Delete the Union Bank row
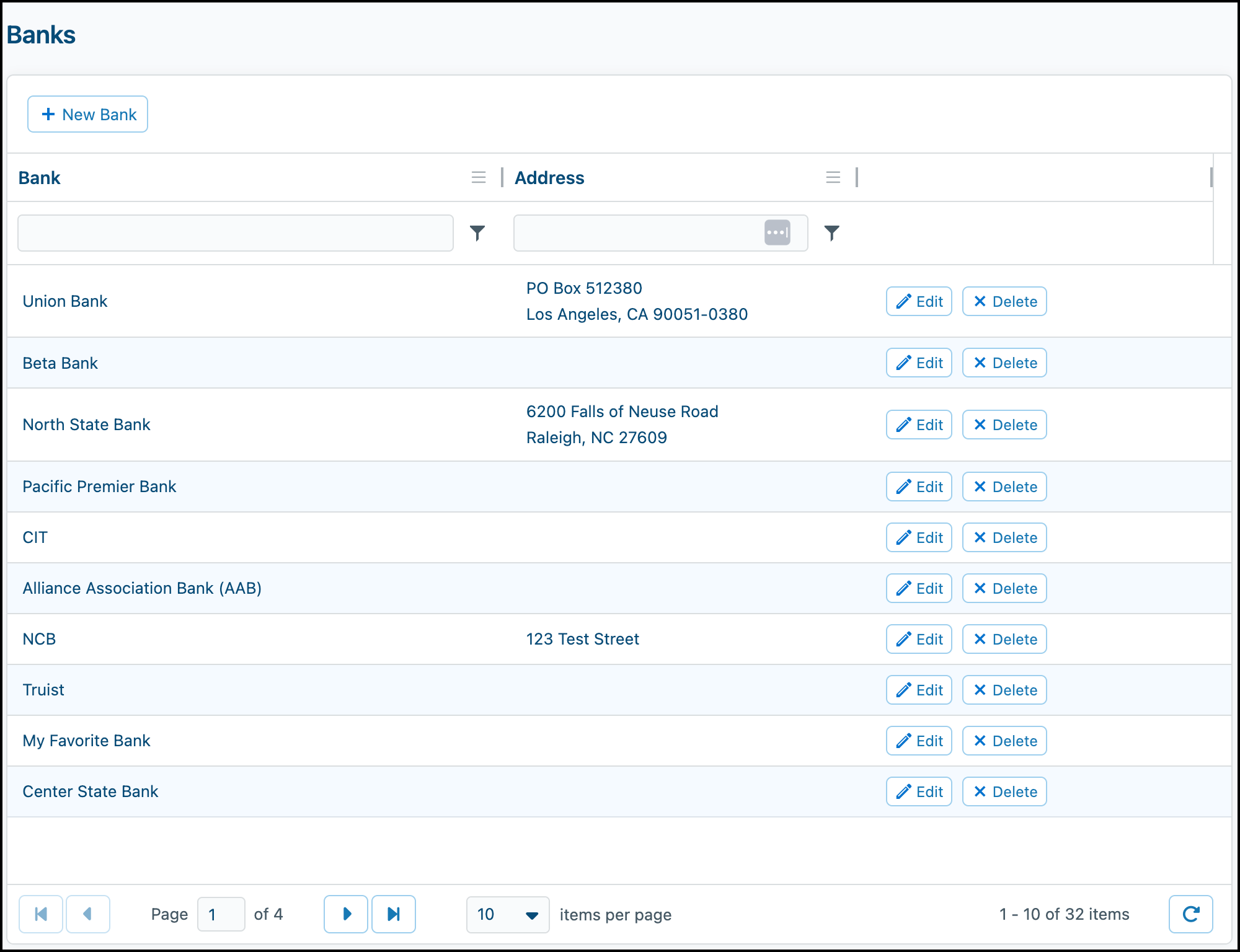 [x=1004, y=301]
